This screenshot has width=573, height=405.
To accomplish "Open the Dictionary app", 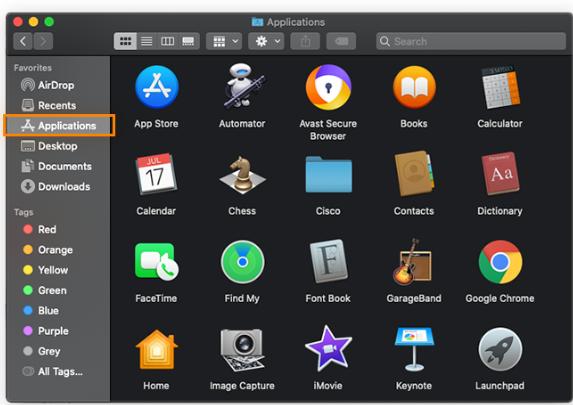I will pos(500,174).
